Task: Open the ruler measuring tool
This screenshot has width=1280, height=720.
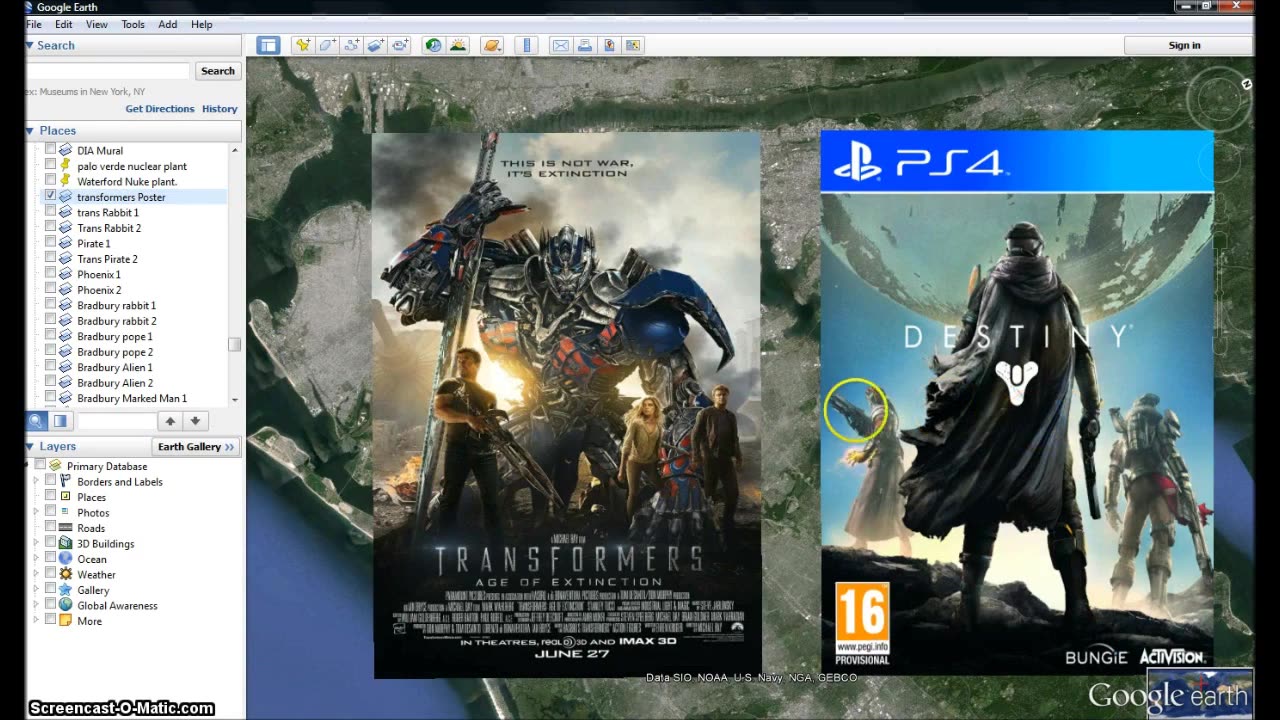Action: [x=526, y=45]
